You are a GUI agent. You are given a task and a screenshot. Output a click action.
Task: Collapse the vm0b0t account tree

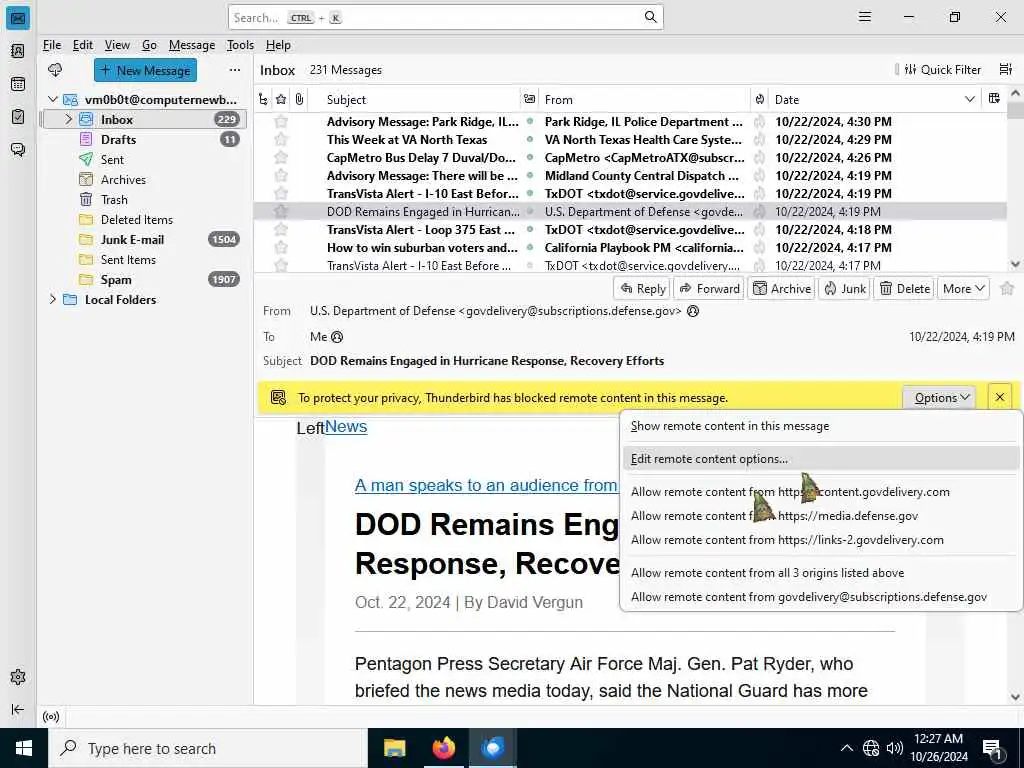point(52,99)
